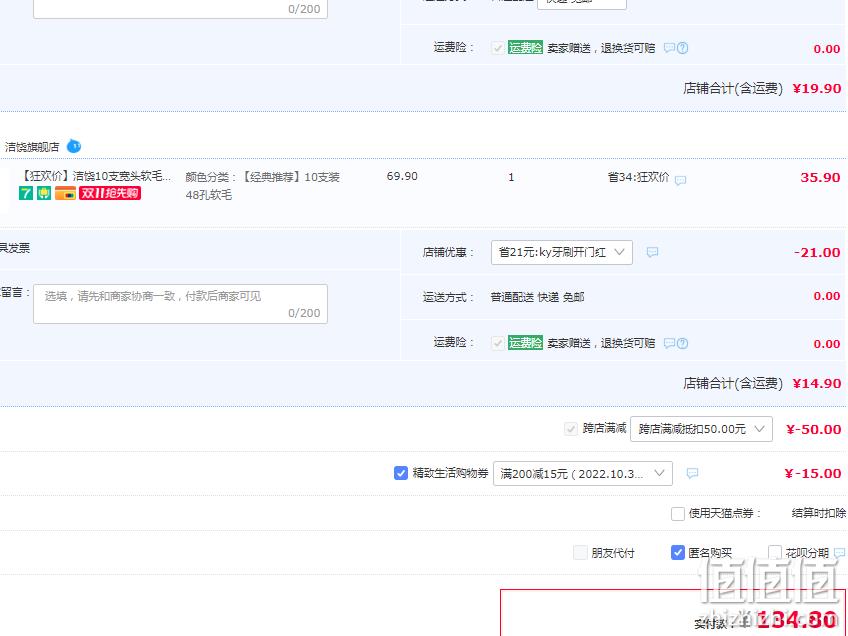
Task: Click green 运费险 tag in 洁饶 shop section
Action: pyautogui.click(x=525, y=343)
